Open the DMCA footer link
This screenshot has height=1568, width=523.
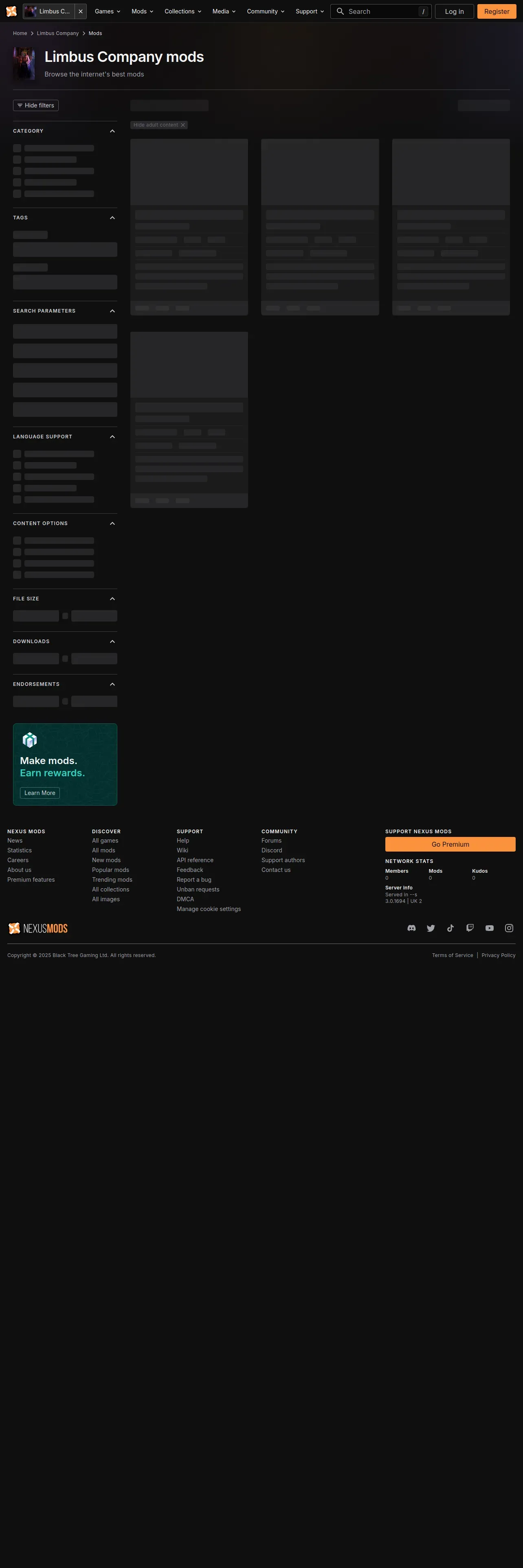[x=185, y=899]
